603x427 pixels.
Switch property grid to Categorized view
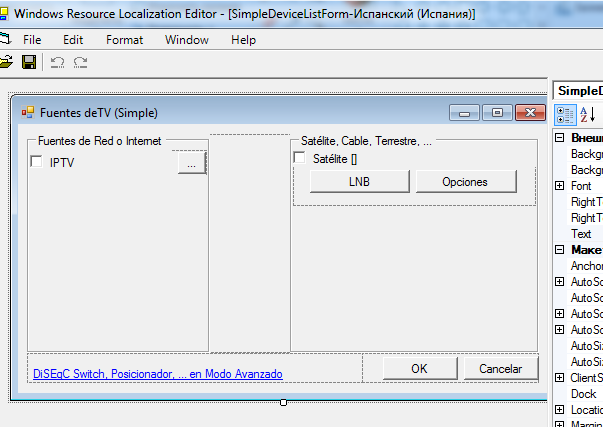565,114
